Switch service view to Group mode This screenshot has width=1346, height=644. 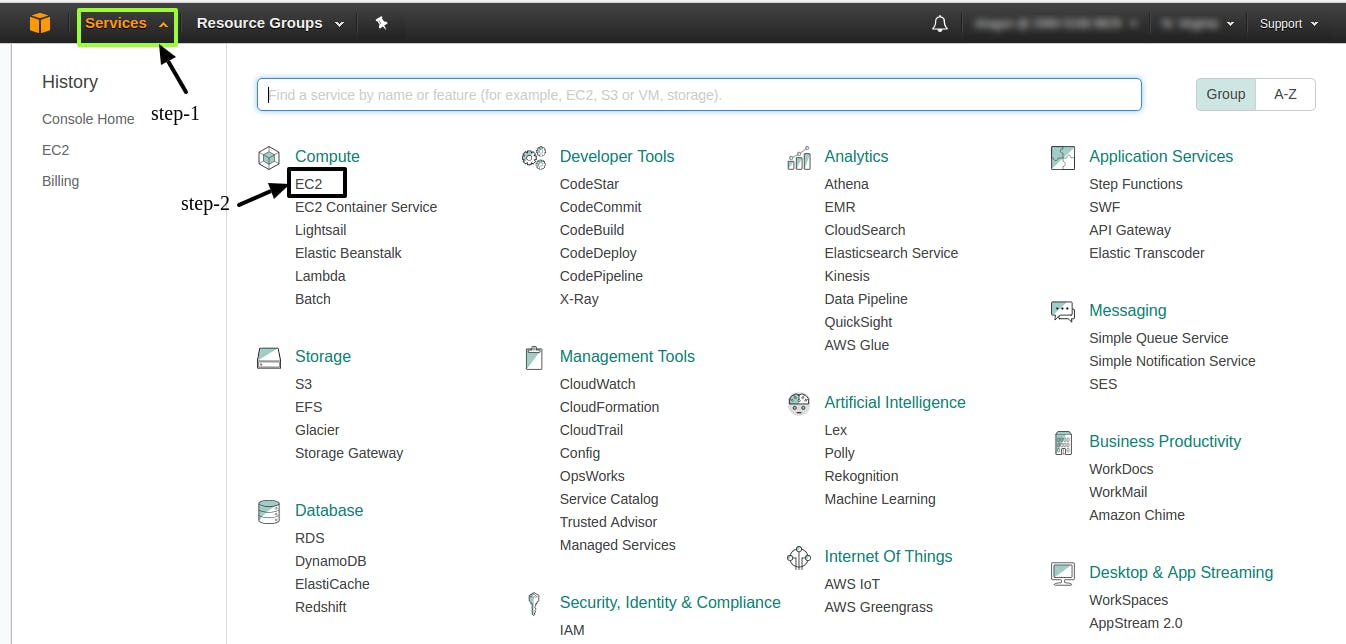tap(1224, 94)
